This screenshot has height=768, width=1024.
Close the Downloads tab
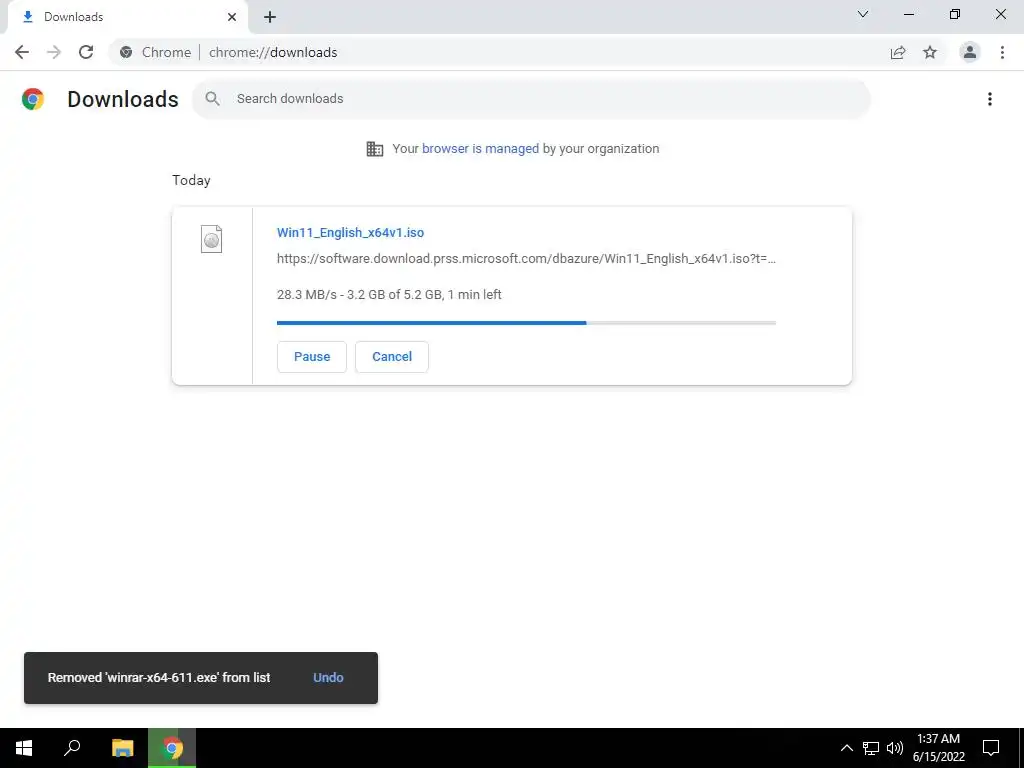[232, 17]
